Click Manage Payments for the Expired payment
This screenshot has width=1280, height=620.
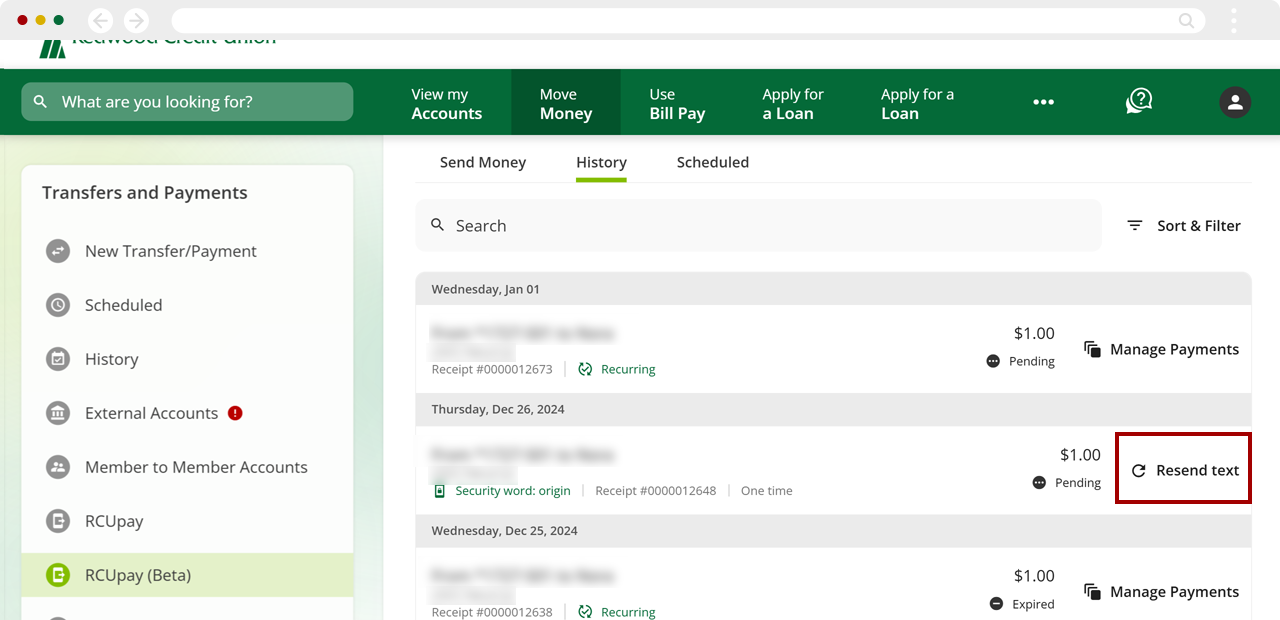(1161, 592)
